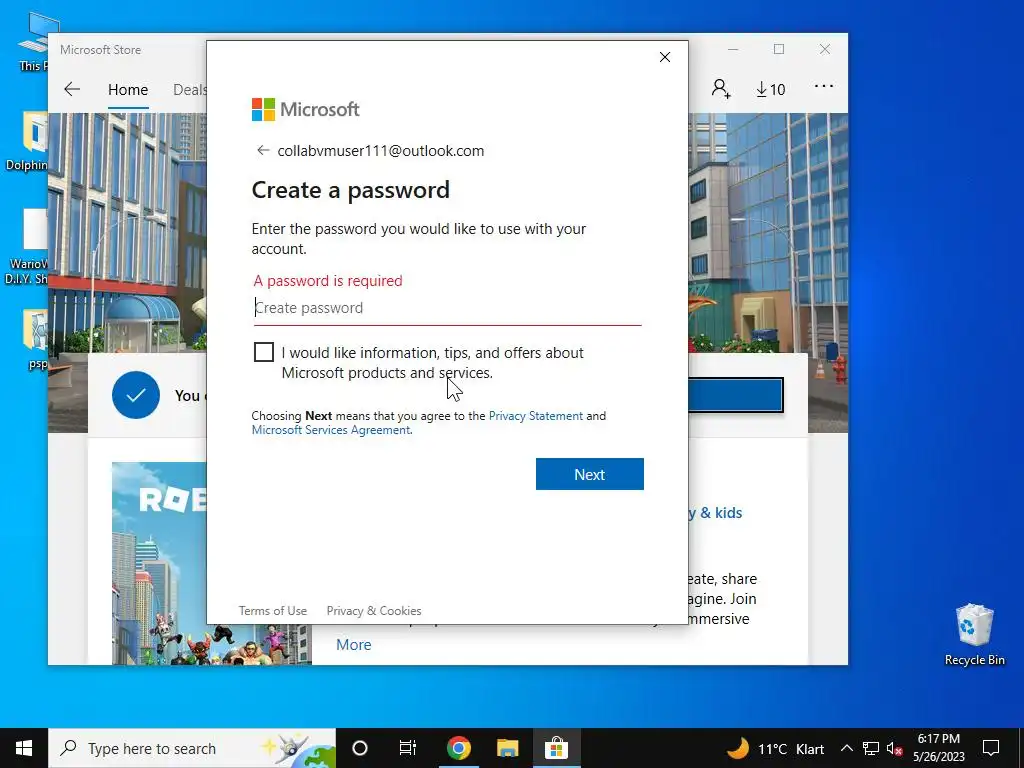
Task: Click the Next button
Action: click(x=590, y=474)
